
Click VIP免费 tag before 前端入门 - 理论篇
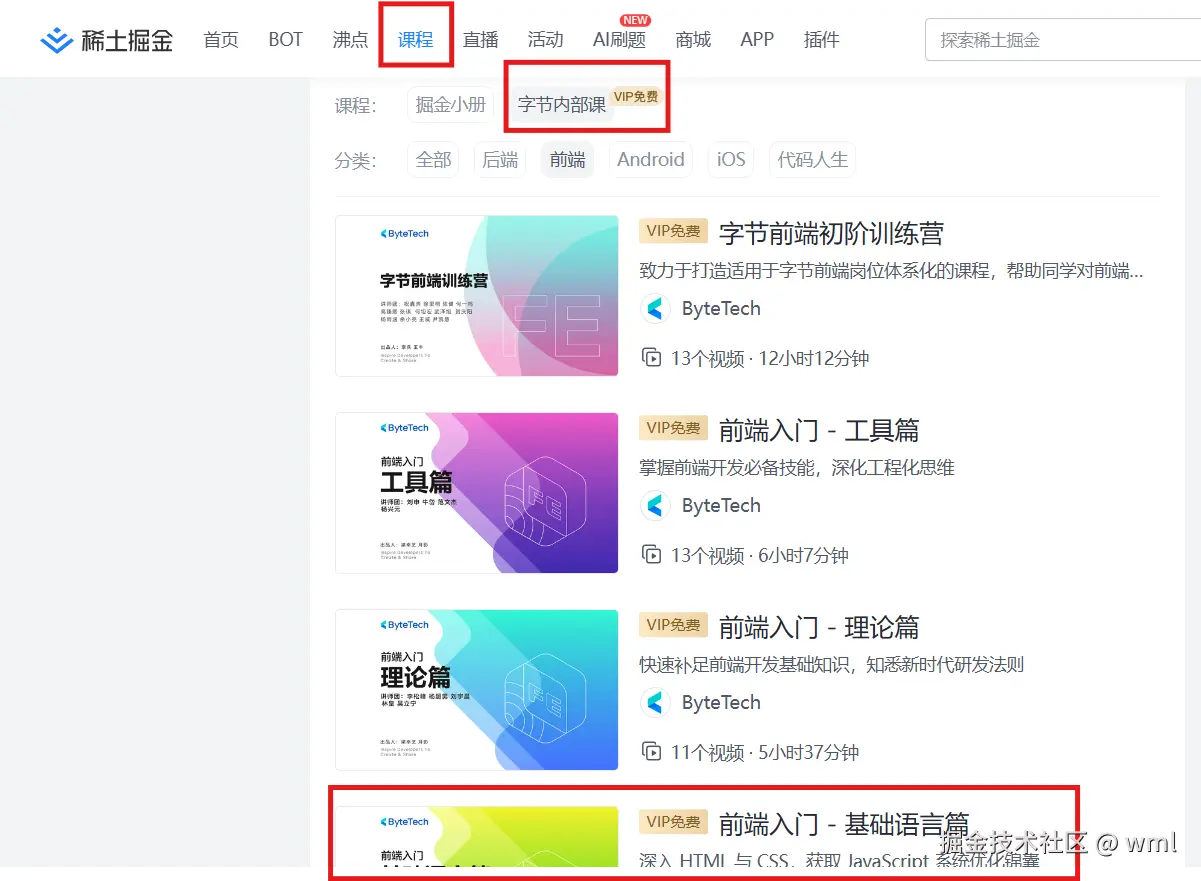point(674,625)
